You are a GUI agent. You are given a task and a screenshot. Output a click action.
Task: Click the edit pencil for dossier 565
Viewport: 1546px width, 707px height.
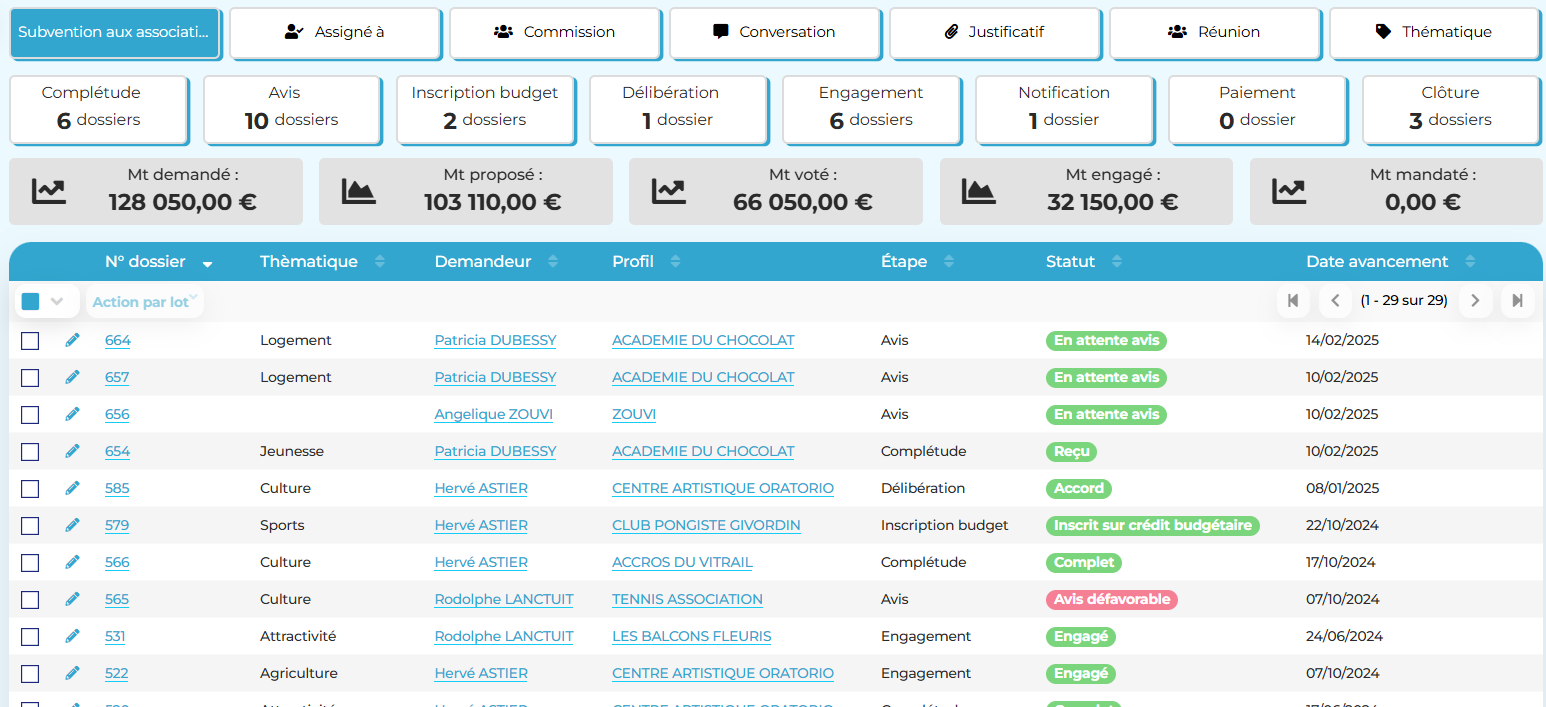[x=72, y=599]
